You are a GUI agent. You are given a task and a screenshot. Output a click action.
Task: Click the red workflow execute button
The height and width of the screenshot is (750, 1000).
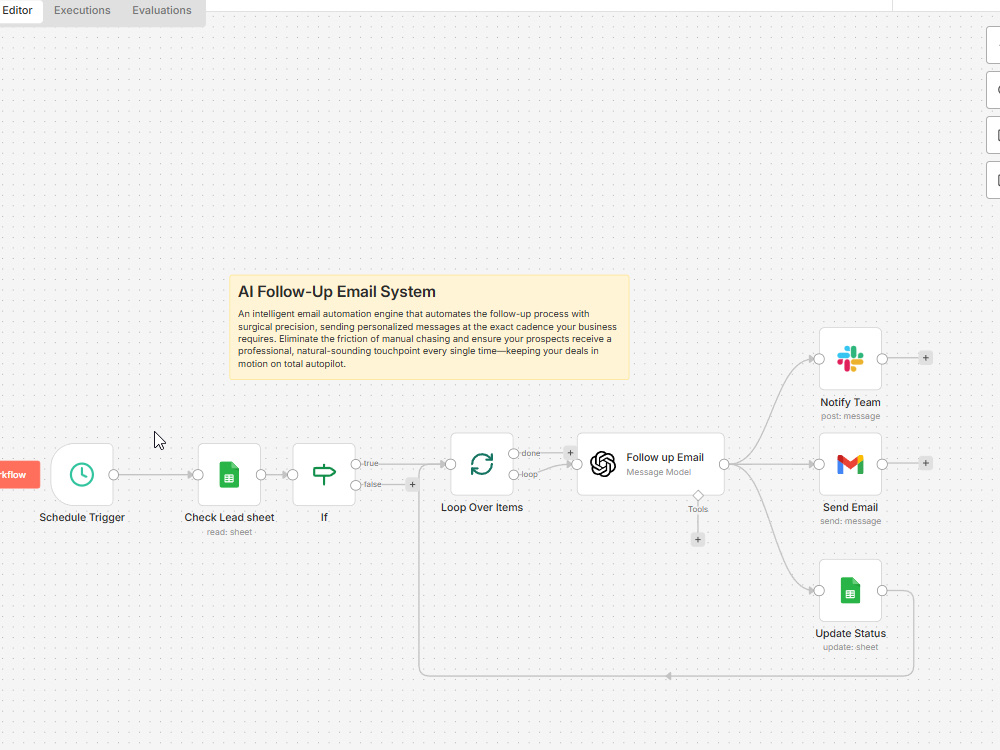[19, 474]
